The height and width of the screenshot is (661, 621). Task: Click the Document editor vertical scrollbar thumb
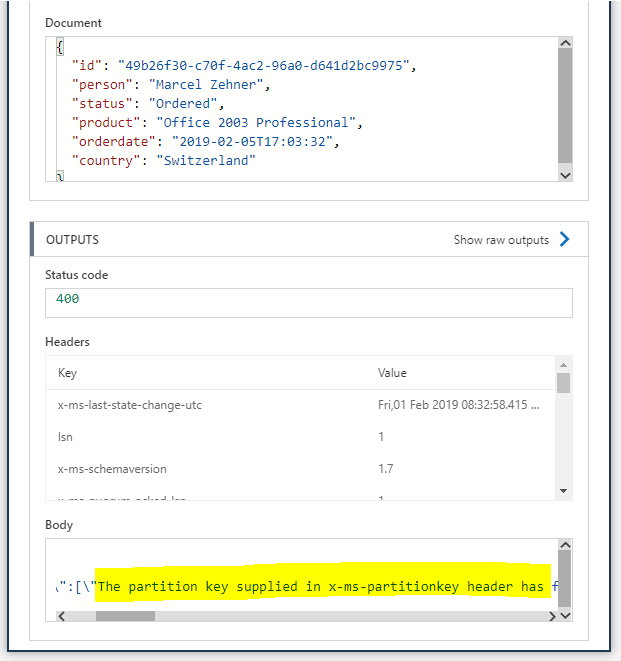pos(565,105)
